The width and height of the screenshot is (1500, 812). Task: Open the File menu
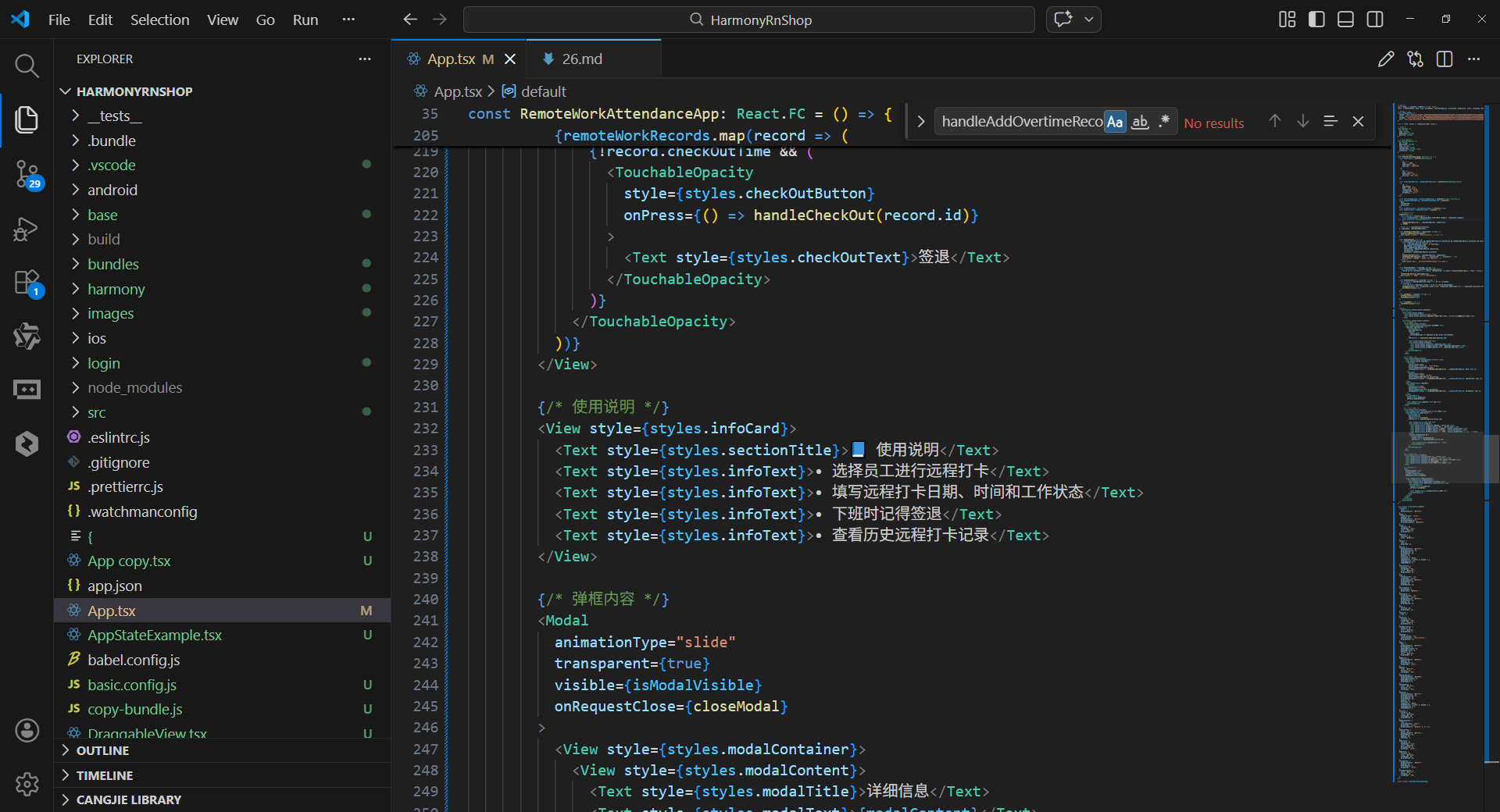(x=59, y=20)
